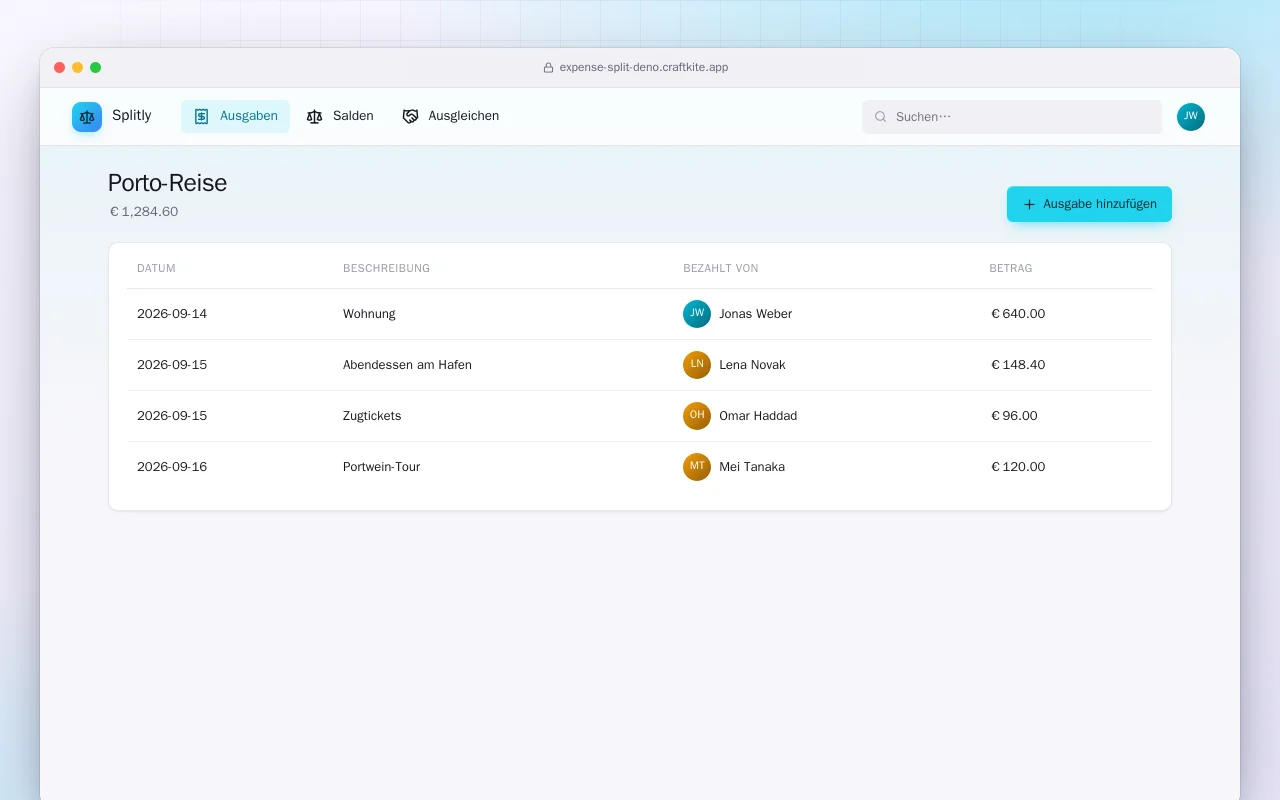This screenshot has width=1280, height=800.
Task: Click the dollar receipt icon in Ausgaben tab
Action: [201, 116]
